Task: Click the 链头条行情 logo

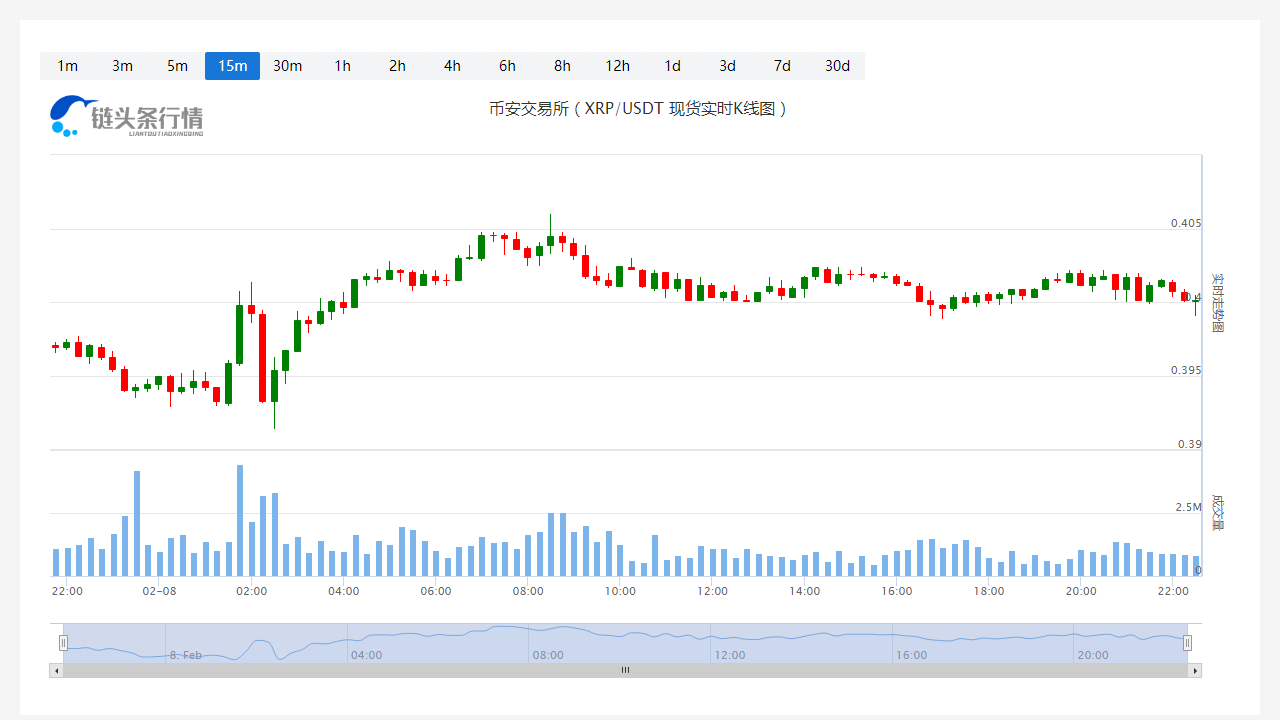Action: [x=126, y=116]
